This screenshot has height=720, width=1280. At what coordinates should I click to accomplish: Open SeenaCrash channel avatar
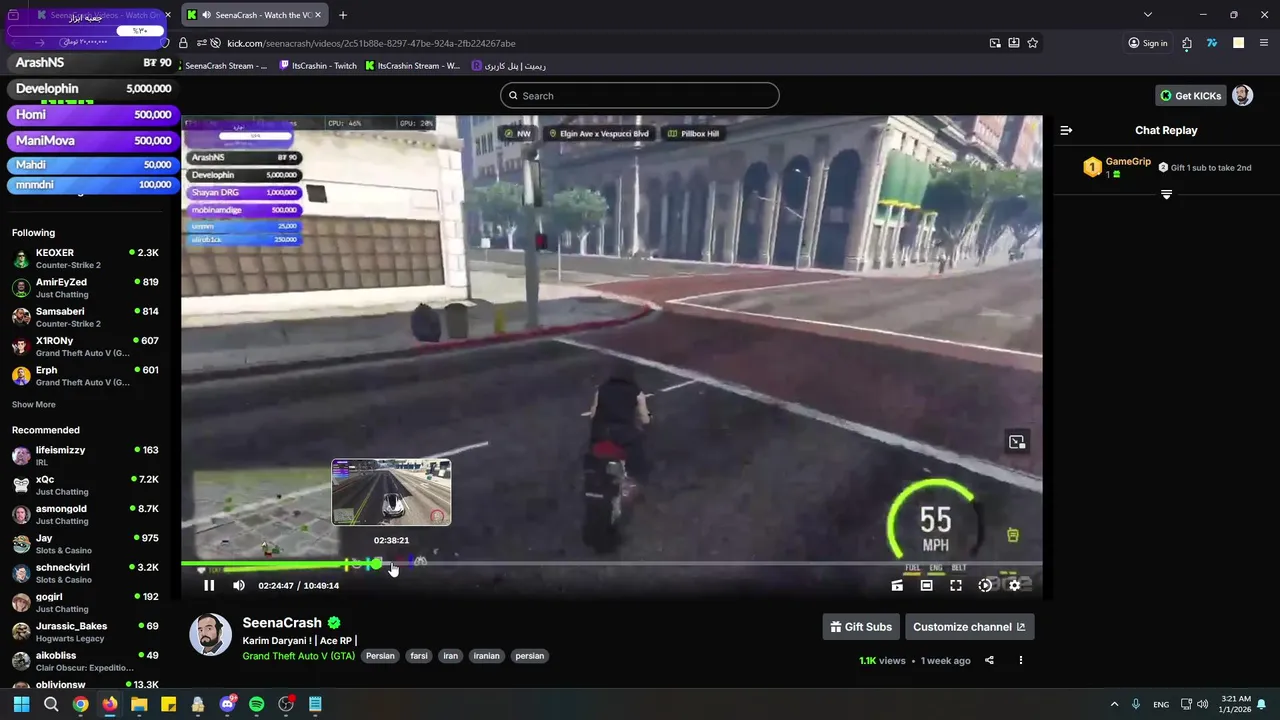pyautogui.click(x=211, y=635)
